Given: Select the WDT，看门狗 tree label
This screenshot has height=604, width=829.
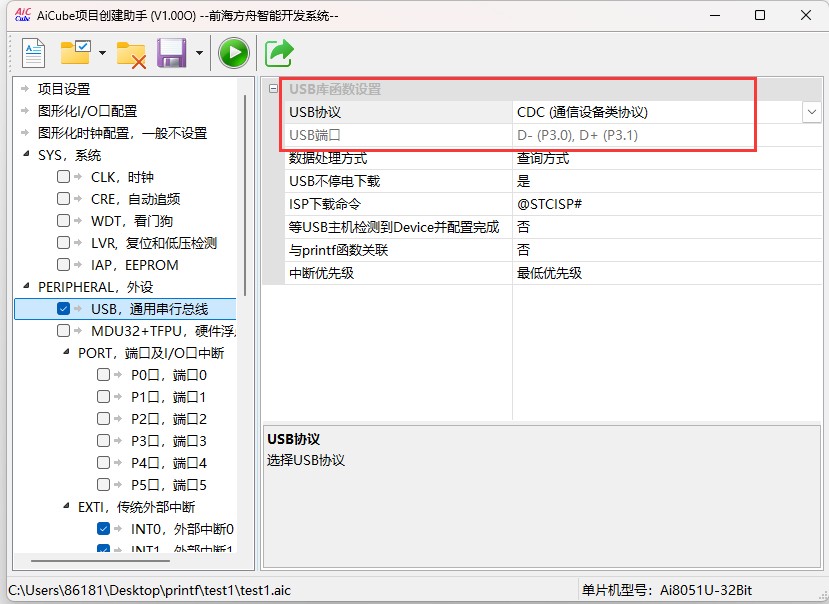Looking at the screenshot, I should pos(132,221).
